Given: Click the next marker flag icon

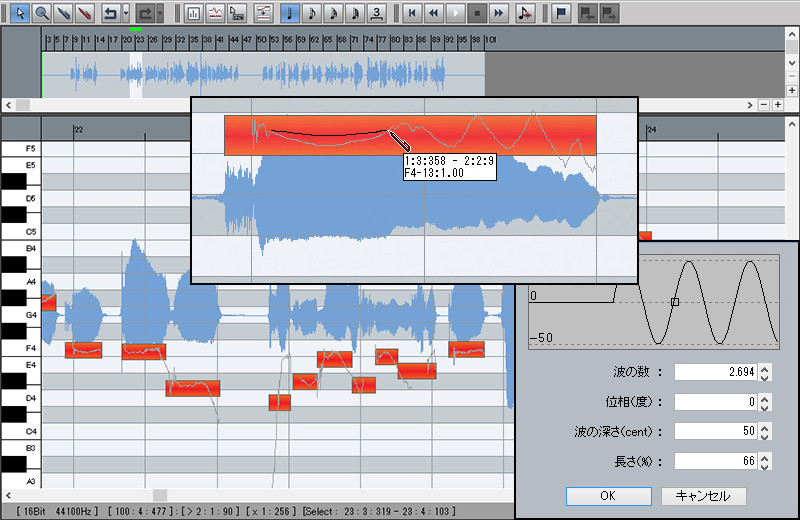Looking at the screenshot, I should pyautogui.click(x=609, y=13).
